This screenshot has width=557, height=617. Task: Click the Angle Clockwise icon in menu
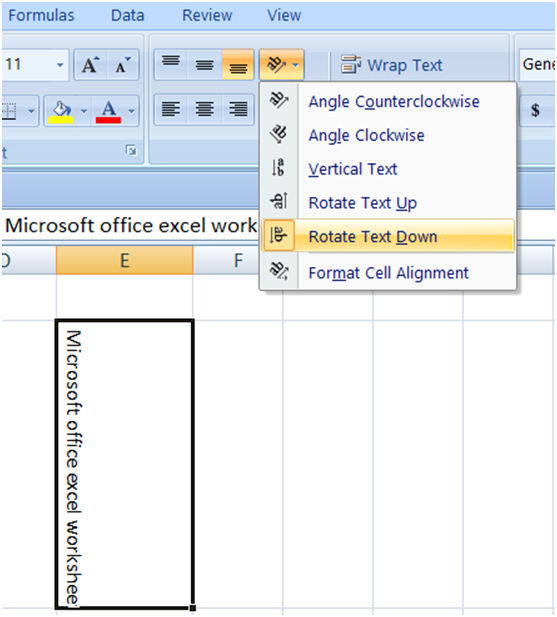[278, 134]
